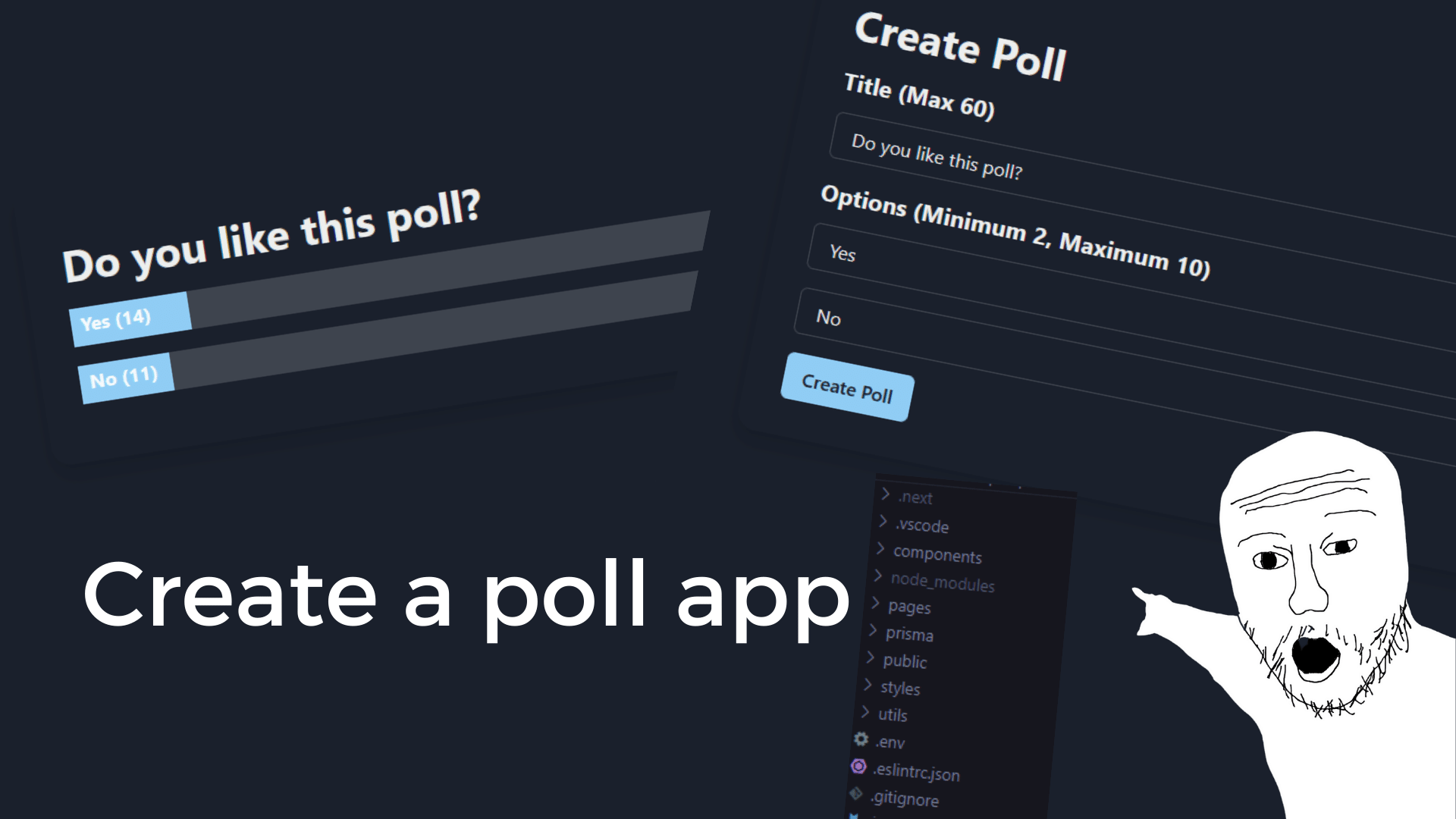Click the ESLint icon beside .eslintrc.json
The width and height of the screenshot is (1456, 819).
coord(858,767)
